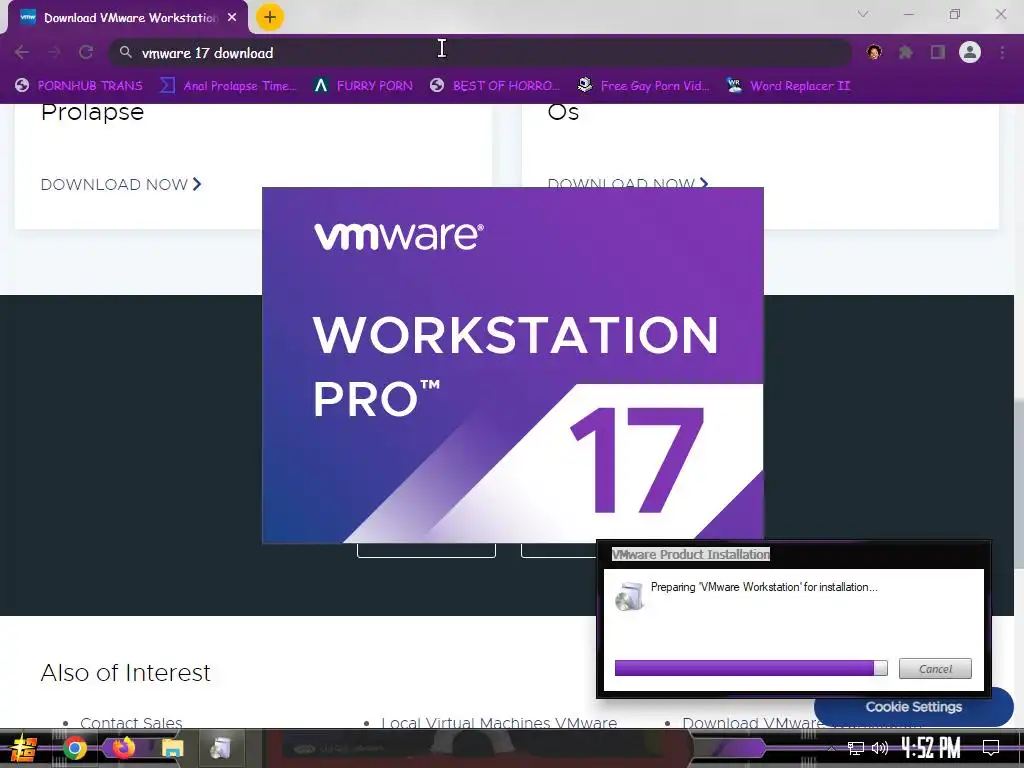Open the Chrome profile icon
Viewport: 1024px width, 768px height.
tap(970, 52)
